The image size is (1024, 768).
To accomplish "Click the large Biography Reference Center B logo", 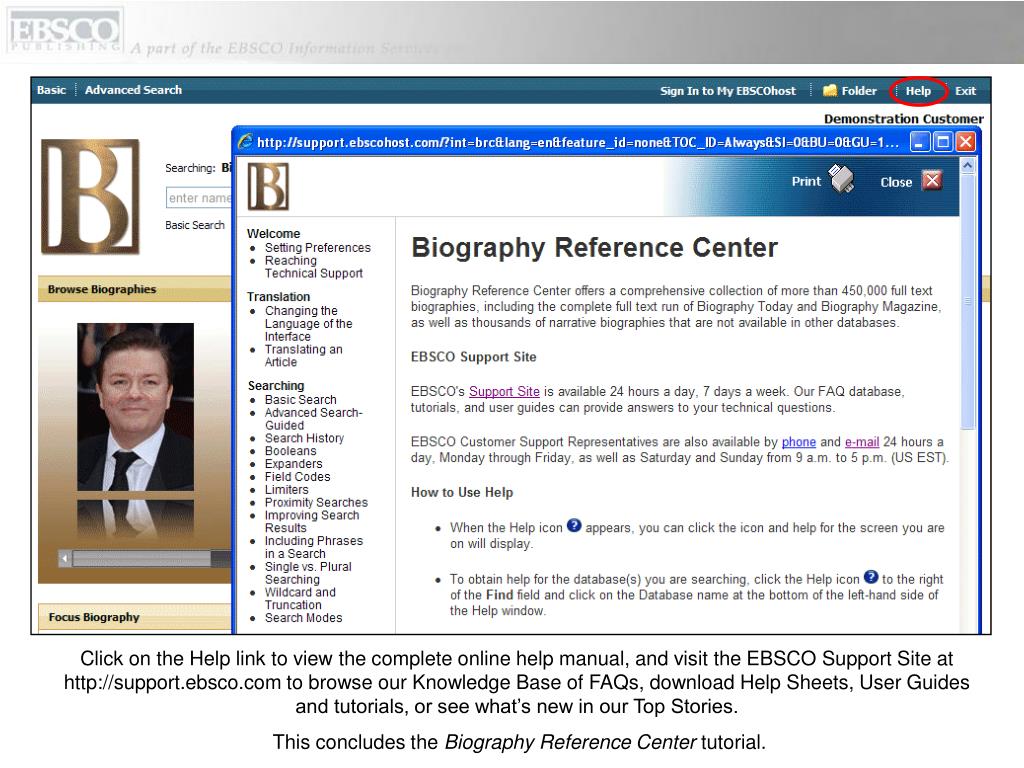I will coord(91,197).
